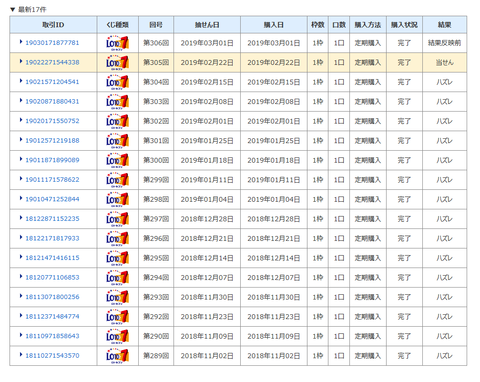This screenshot has height=382, width=480.
Task: Click the 結果 column header
Action: [x=444, y=25]
